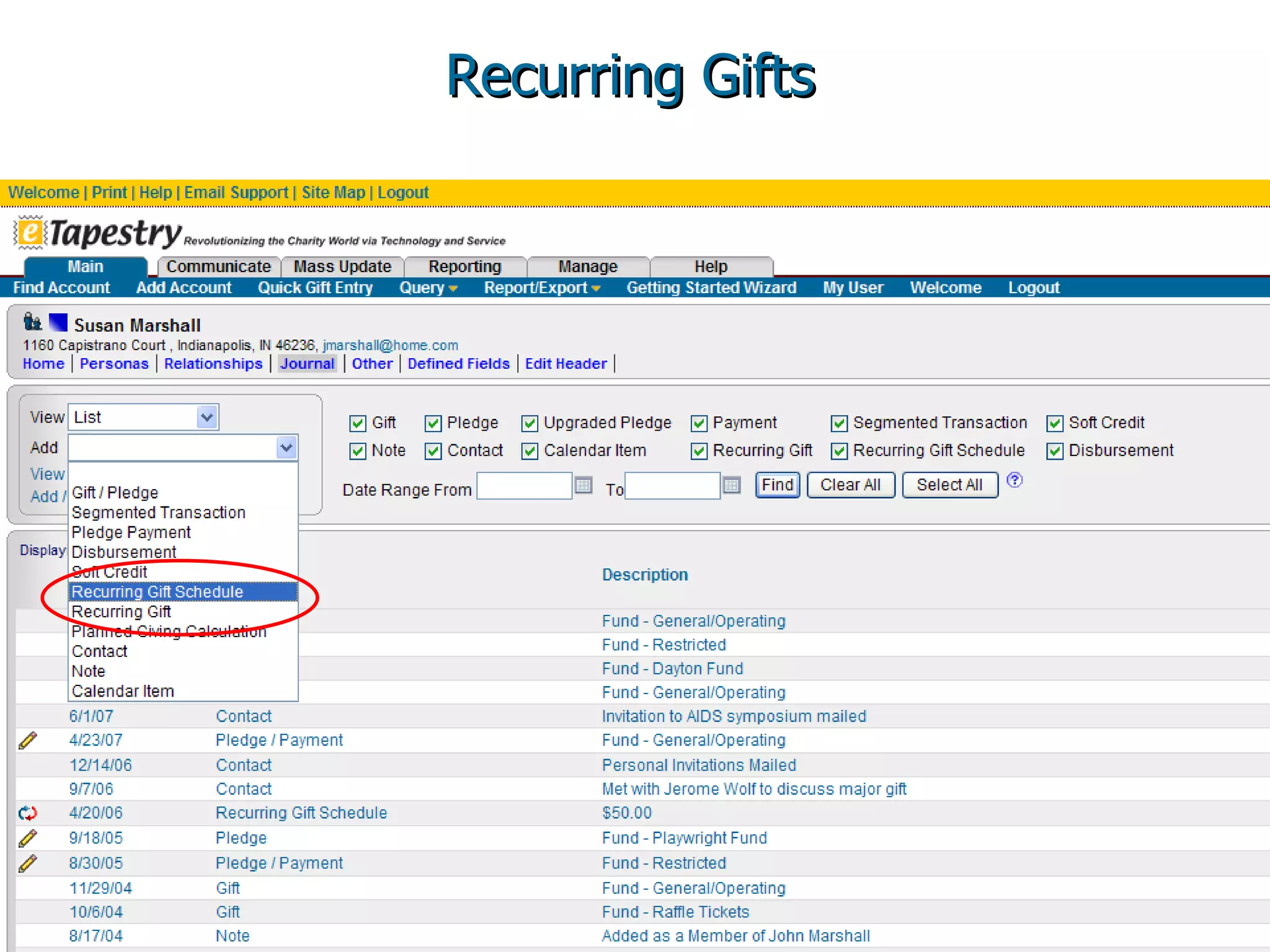This screenshot has height=952, width=1270.
Task: Click the question mark help icon
Action: pos(1015,480)
